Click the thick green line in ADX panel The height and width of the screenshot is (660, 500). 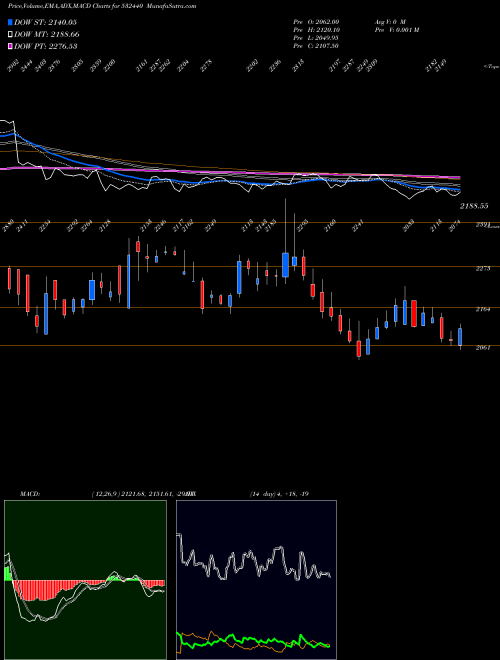pos(253,643)
